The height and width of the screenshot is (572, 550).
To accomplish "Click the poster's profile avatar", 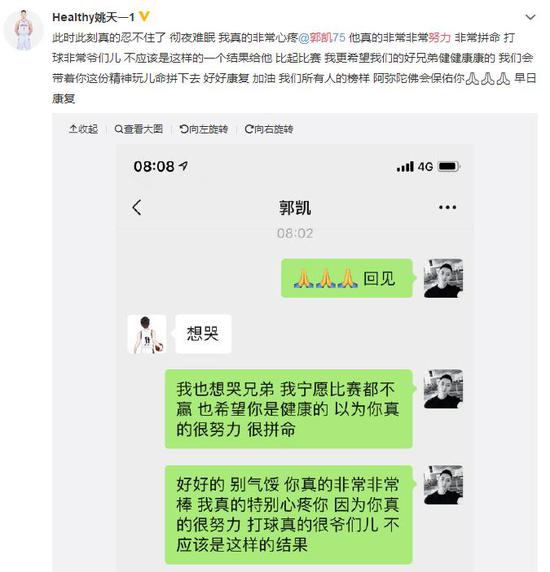I will click(x=24, y=30).
